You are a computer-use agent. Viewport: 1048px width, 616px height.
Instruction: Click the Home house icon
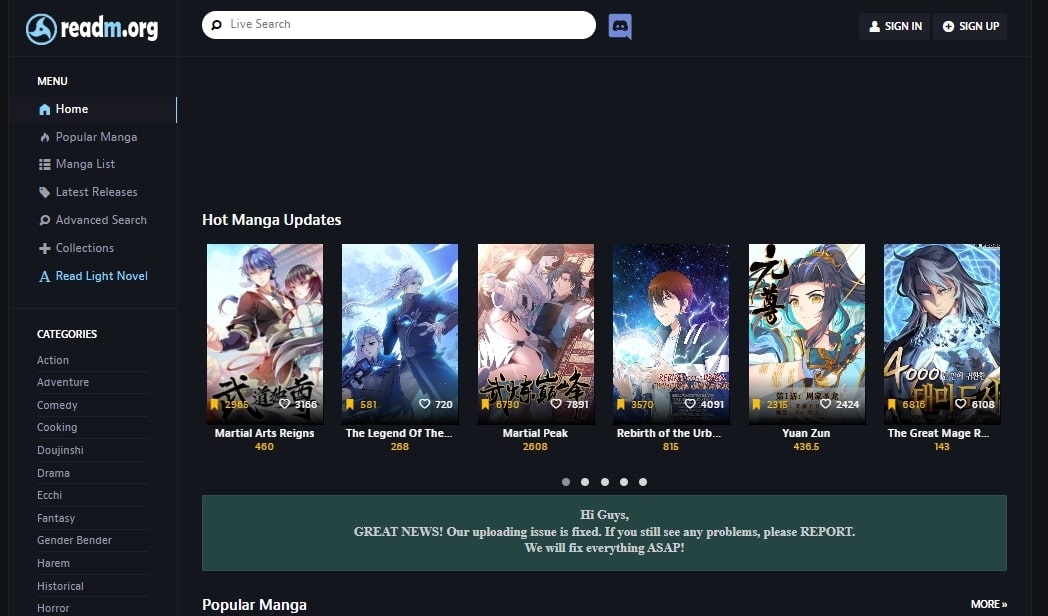[x=45, y=110]
